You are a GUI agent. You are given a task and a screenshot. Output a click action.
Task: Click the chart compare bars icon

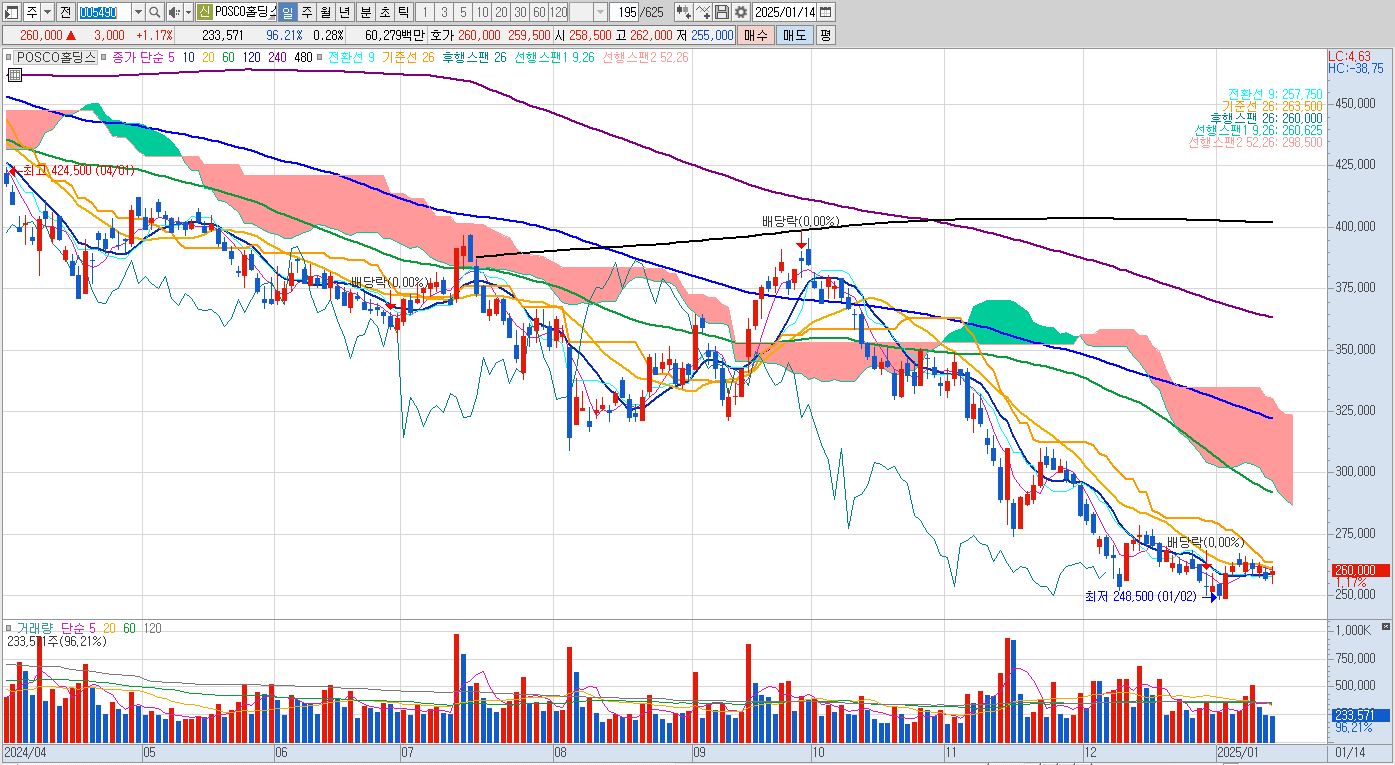pos(683,12)
